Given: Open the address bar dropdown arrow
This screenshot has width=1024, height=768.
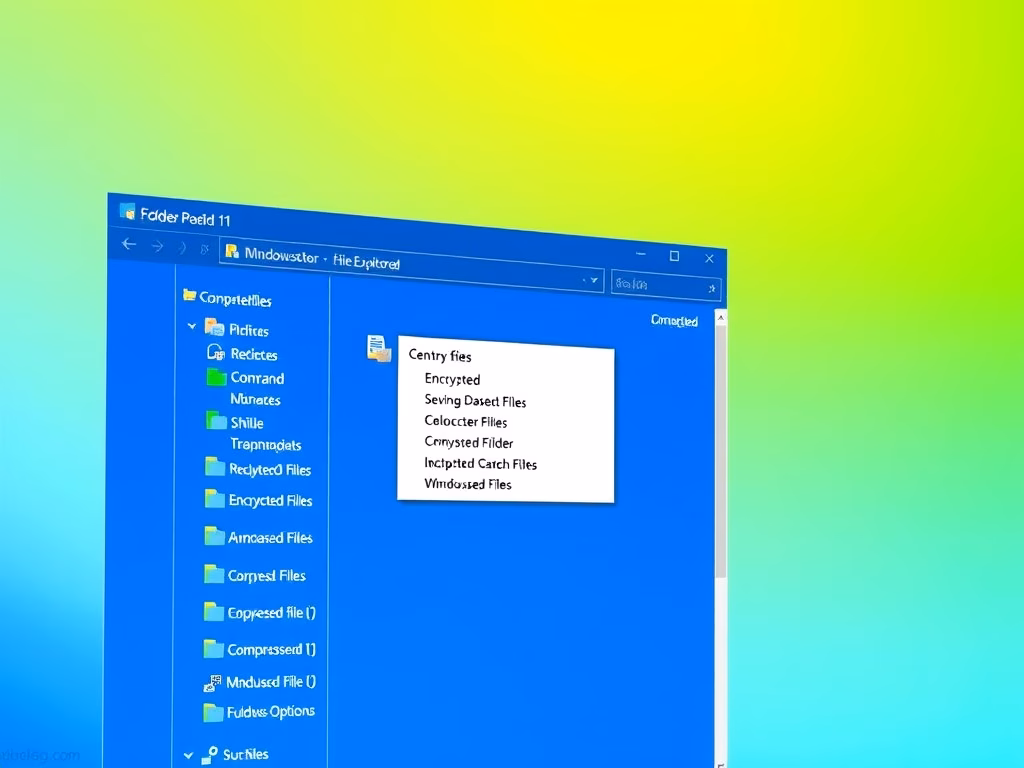Looking at the screenshot, I should coord(596,282).
